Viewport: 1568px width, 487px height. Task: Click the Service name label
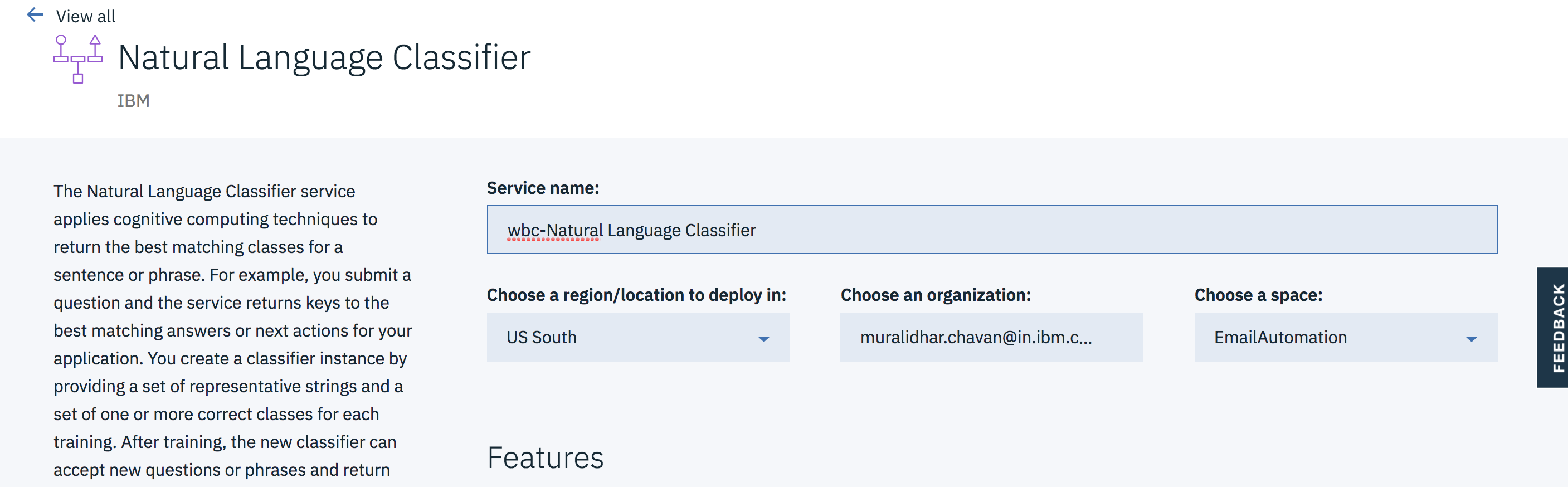coord(542,189)
